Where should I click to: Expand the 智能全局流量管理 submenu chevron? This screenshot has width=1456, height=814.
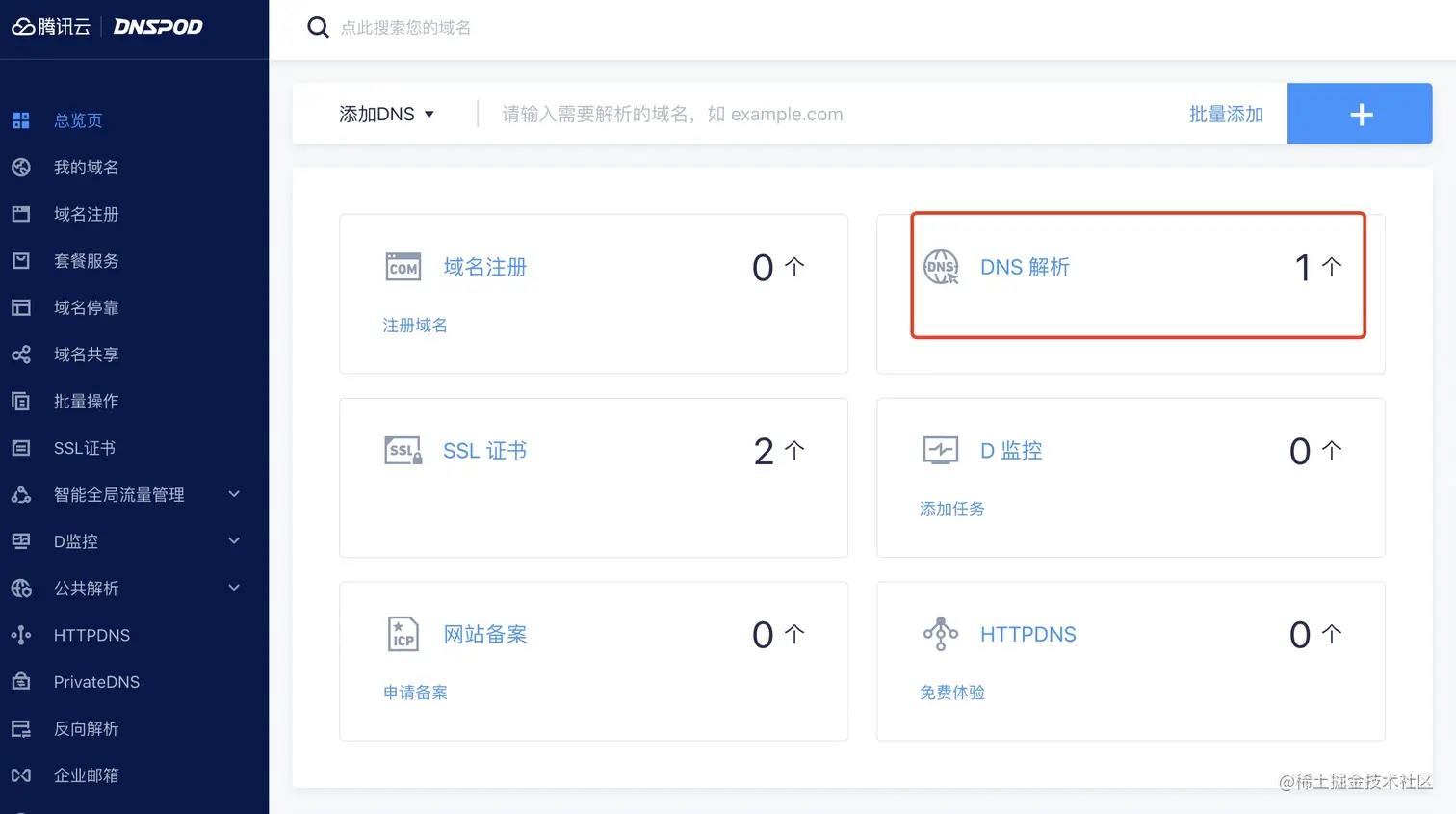coord(234,494)
